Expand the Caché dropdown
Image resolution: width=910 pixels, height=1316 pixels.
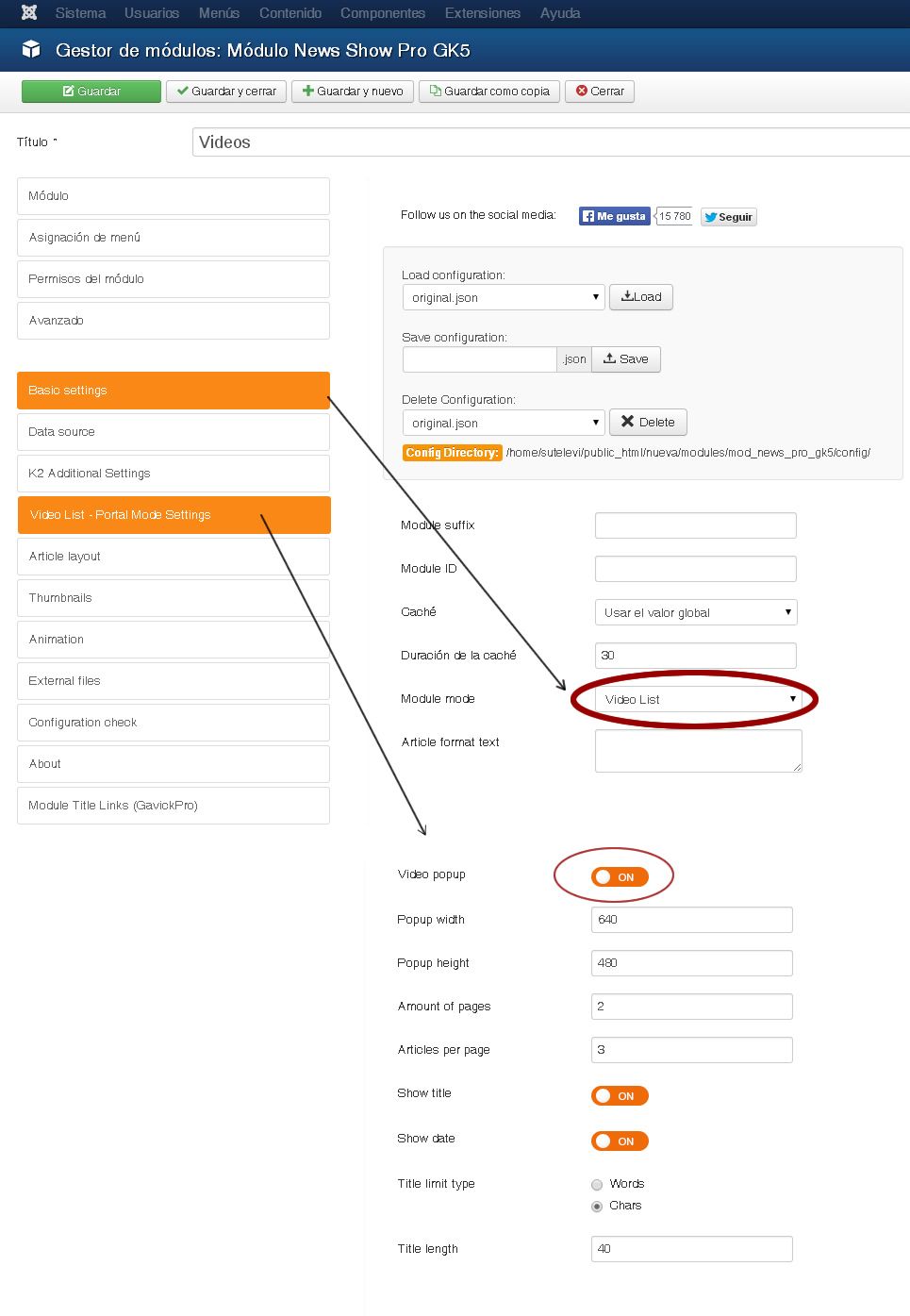click(696, 612)
